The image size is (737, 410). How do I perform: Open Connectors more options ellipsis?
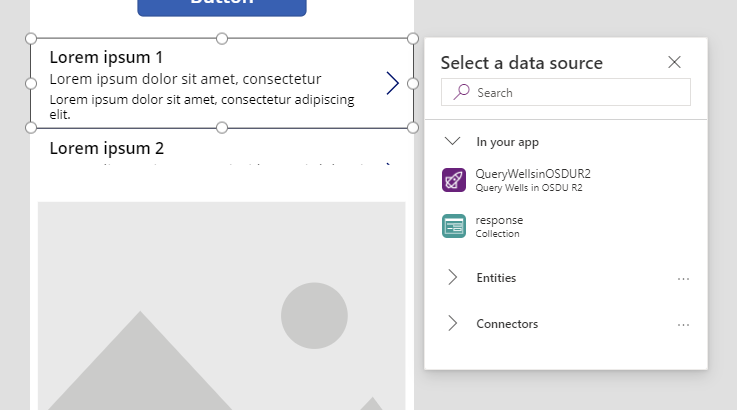click(683, 325)
